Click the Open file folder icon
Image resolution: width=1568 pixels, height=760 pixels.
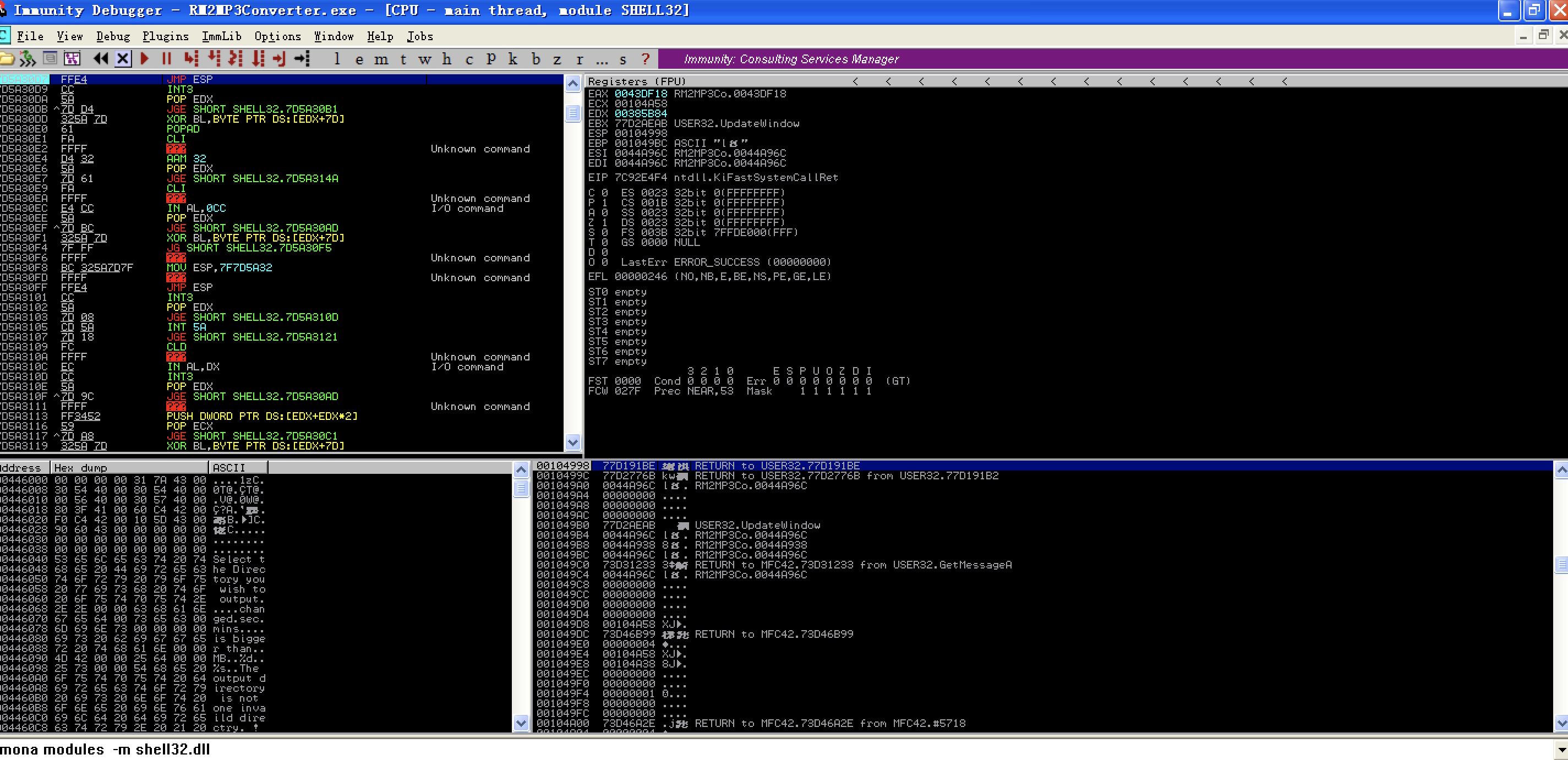tap(7, 59)
